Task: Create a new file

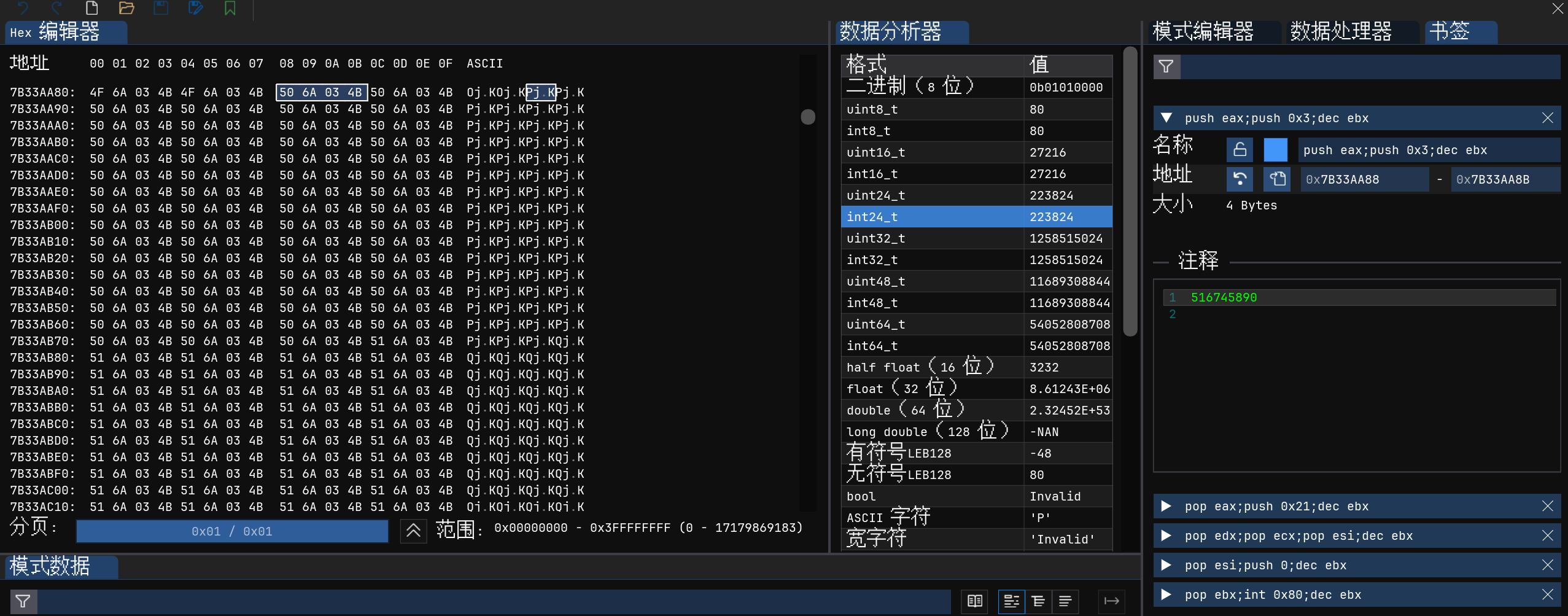Action: [x=92, y=9]
